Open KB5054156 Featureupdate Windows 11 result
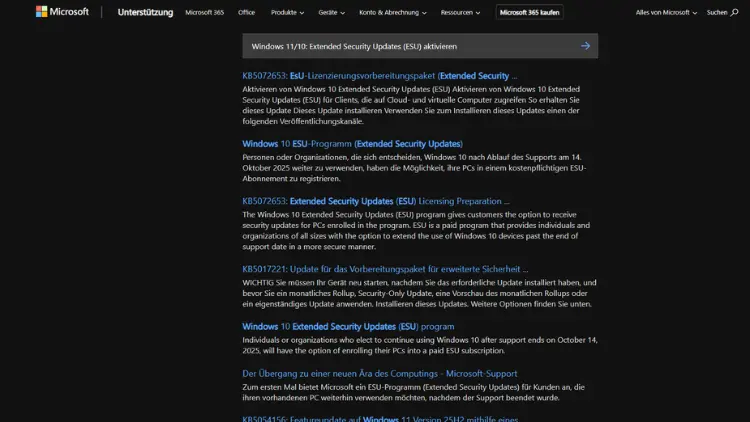Screen dimensions: 750x422 tap(380, 419)
